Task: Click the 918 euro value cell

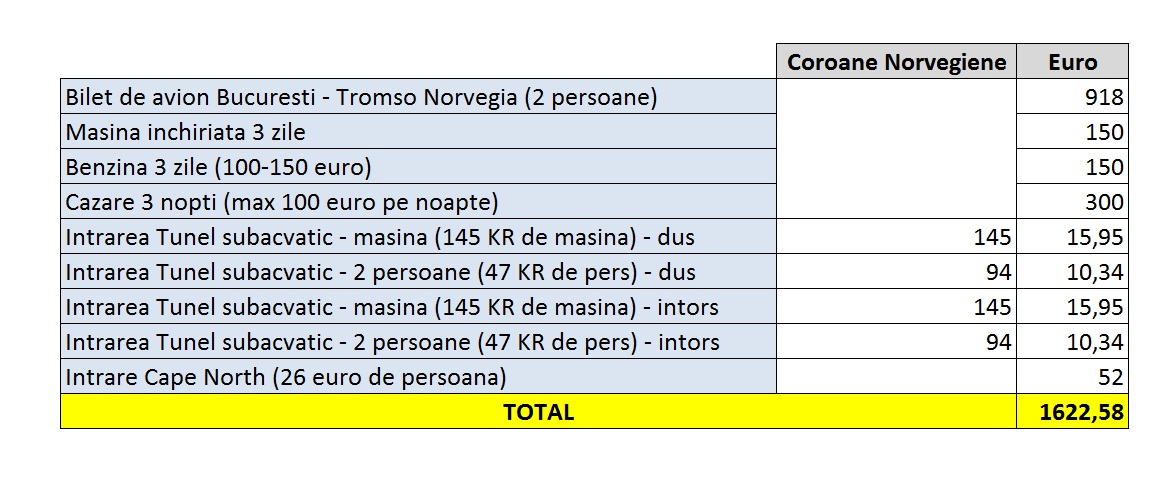Action: tap(1072, 97)
